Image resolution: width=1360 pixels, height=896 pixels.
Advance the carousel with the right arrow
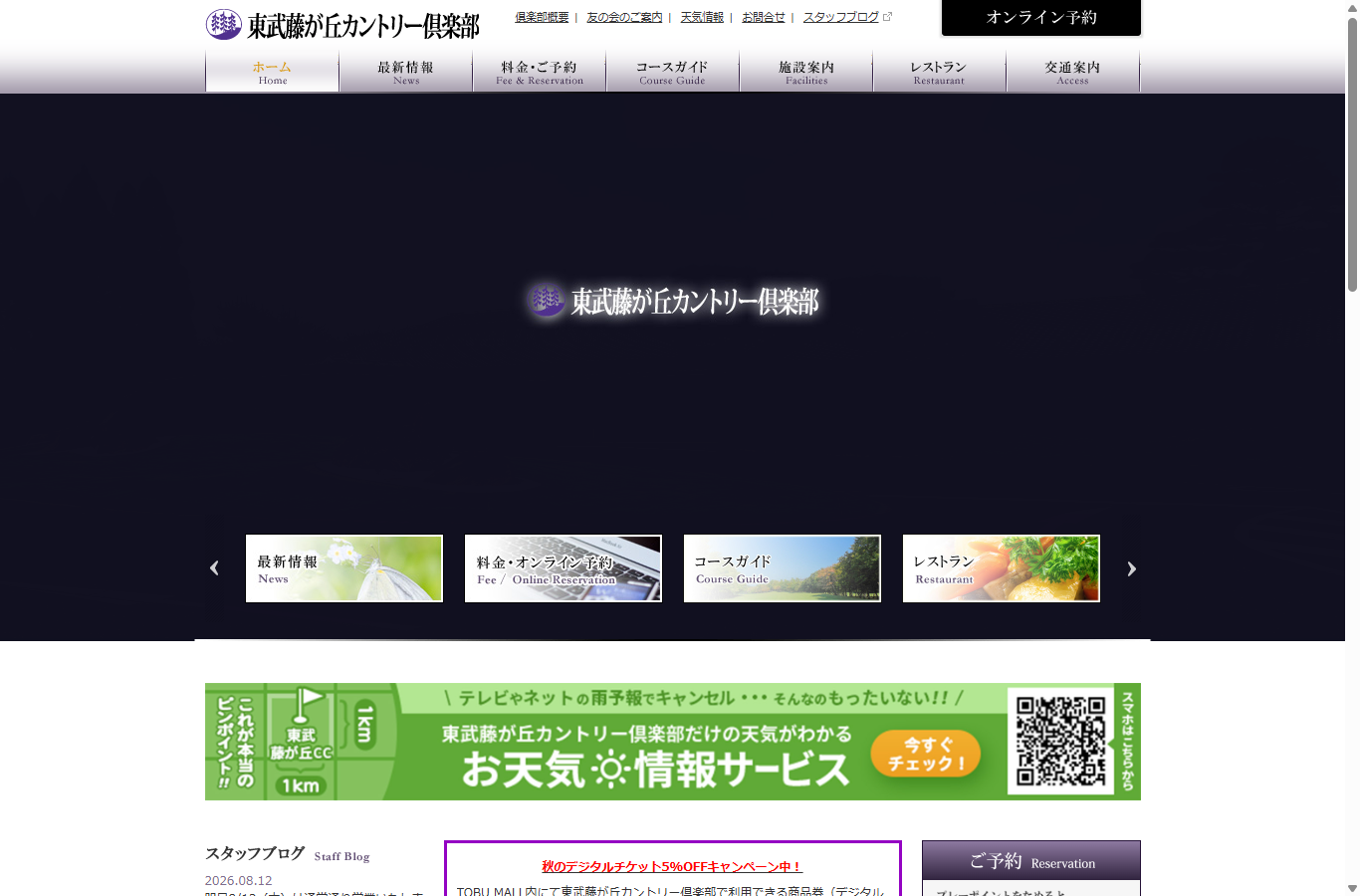[1131, 568]
